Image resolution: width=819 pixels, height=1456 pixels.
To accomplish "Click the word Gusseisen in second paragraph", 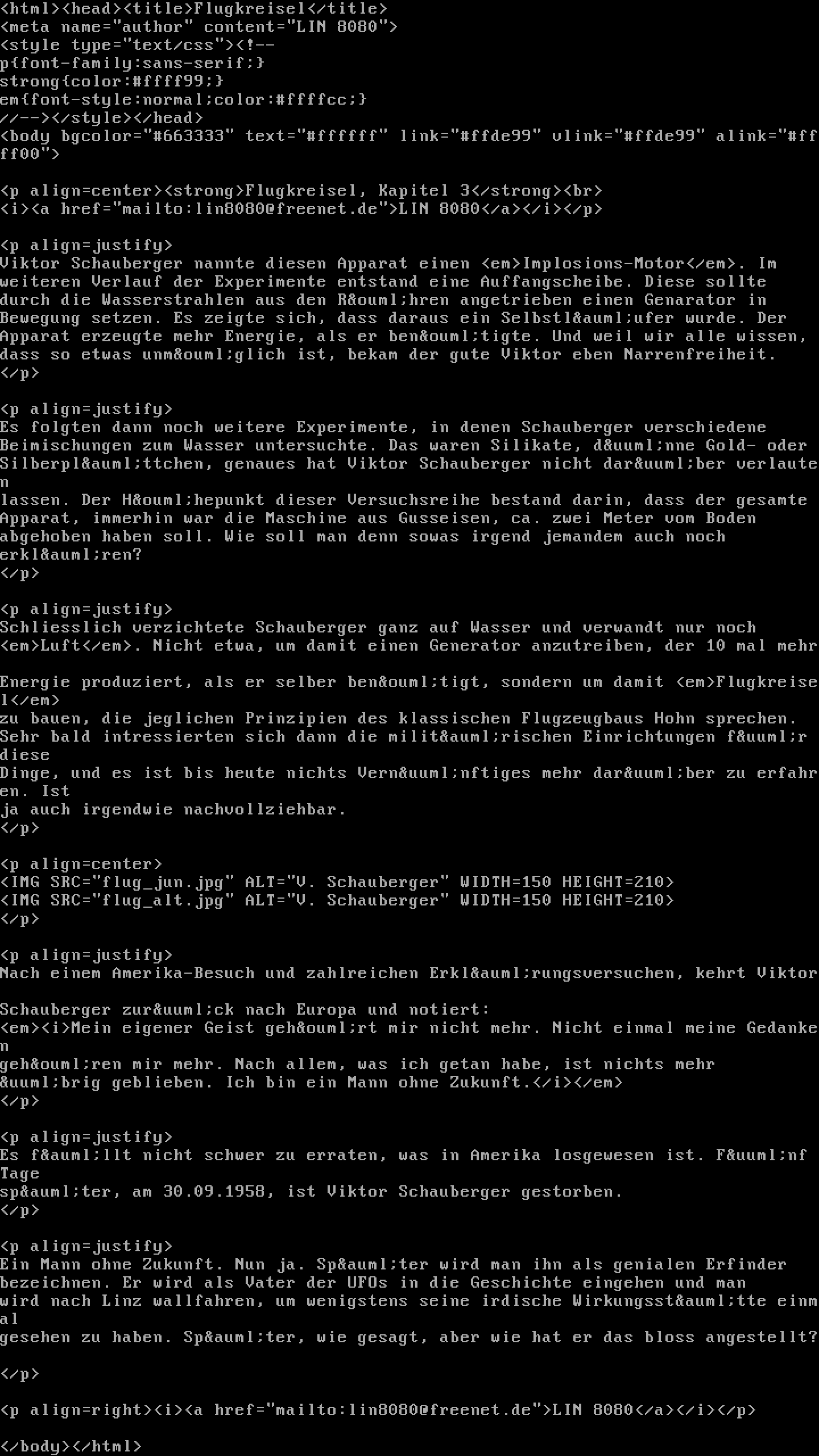I will (445, 518).
